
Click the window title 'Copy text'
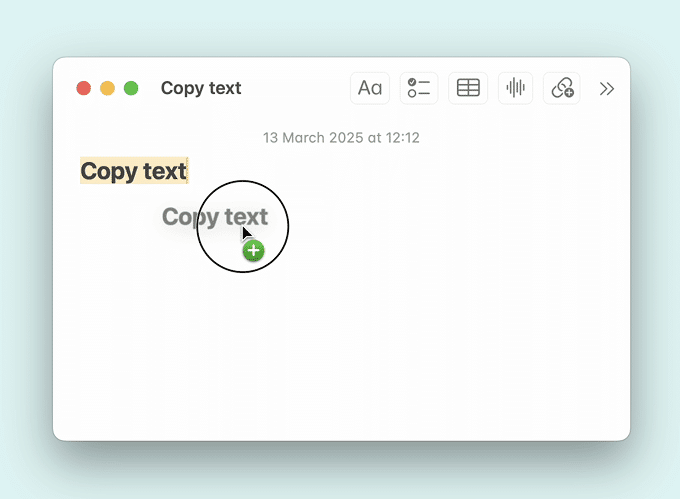201,88
